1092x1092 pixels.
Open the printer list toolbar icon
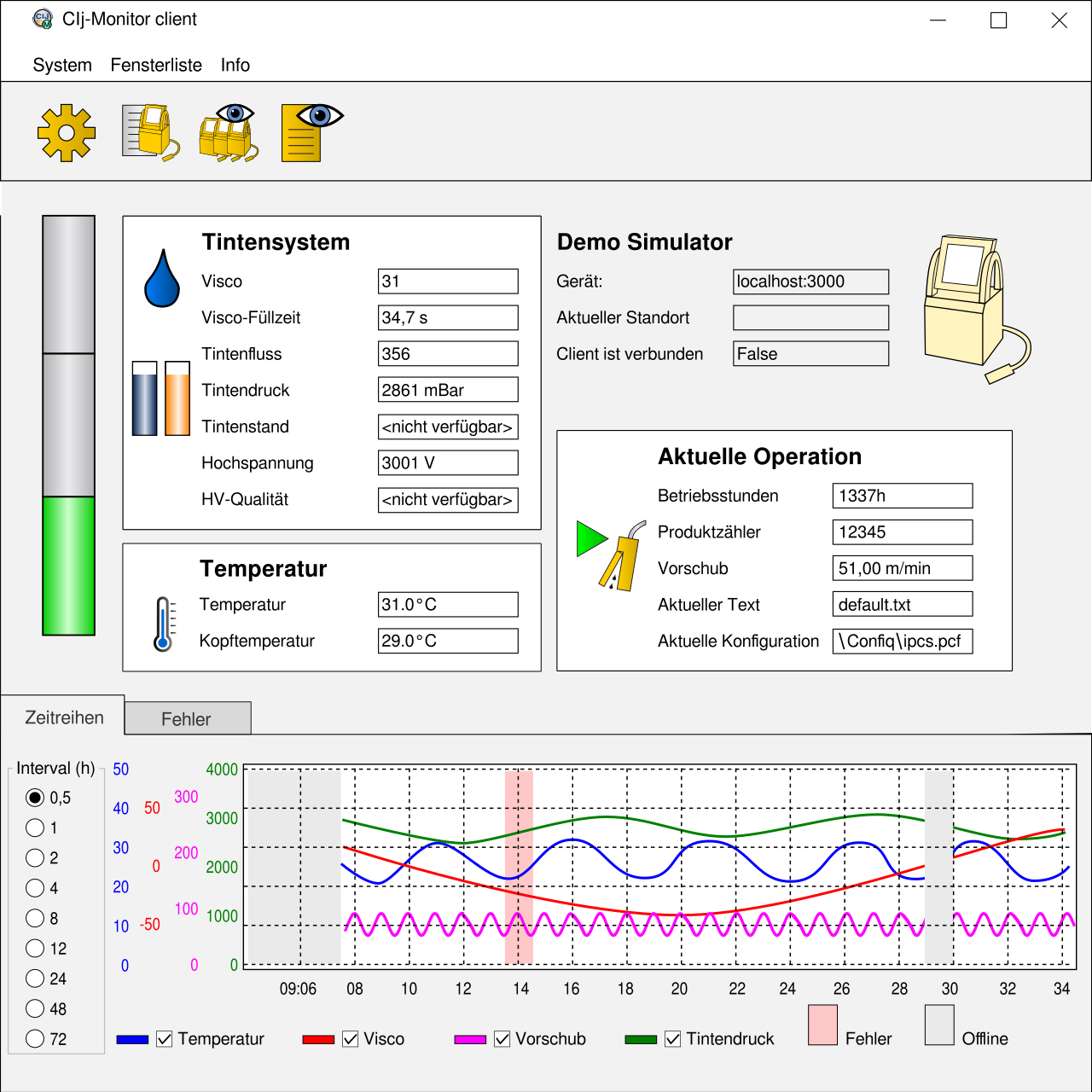[x=151, y=132]
